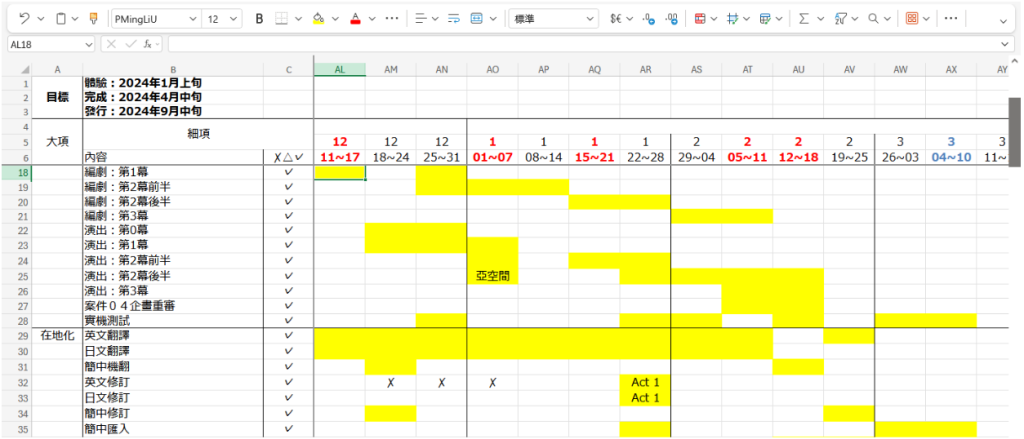Select the AO column header
Screen dimensions: 1024x439
coord(492,69)
